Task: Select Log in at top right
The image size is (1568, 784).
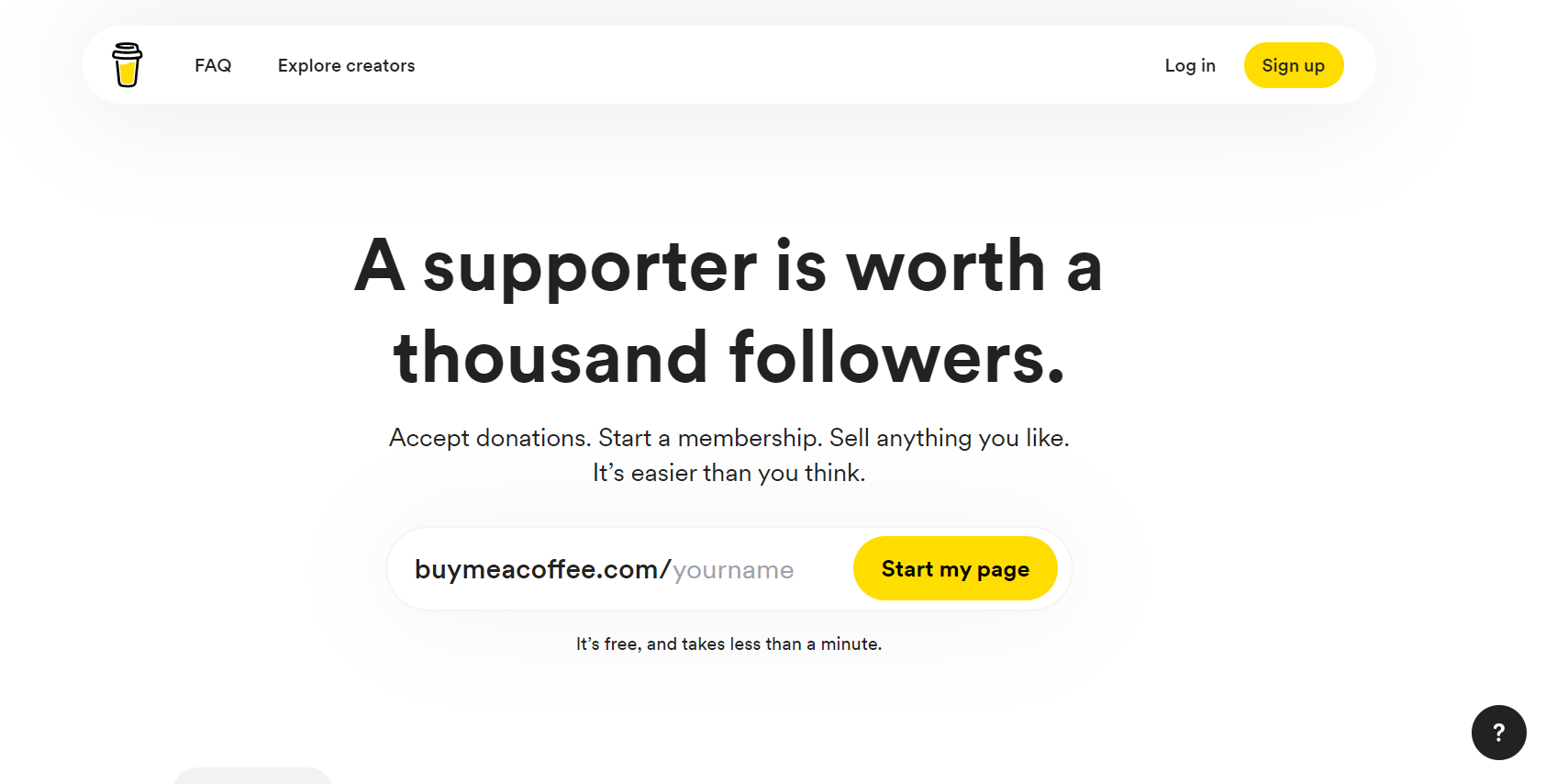Action: click(x=1189, y=64)
